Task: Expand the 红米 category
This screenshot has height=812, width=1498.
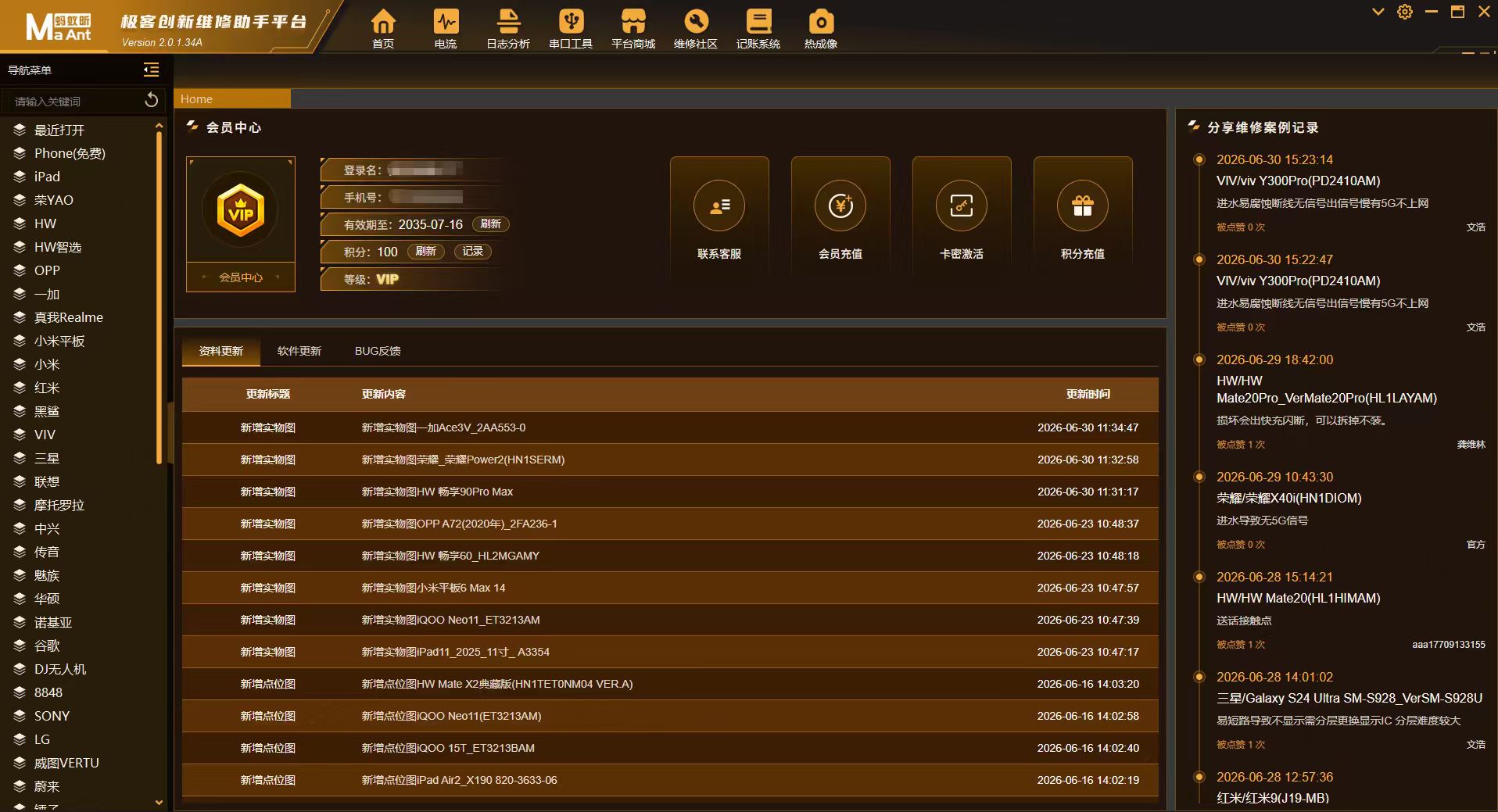Action: coord(47,388)
